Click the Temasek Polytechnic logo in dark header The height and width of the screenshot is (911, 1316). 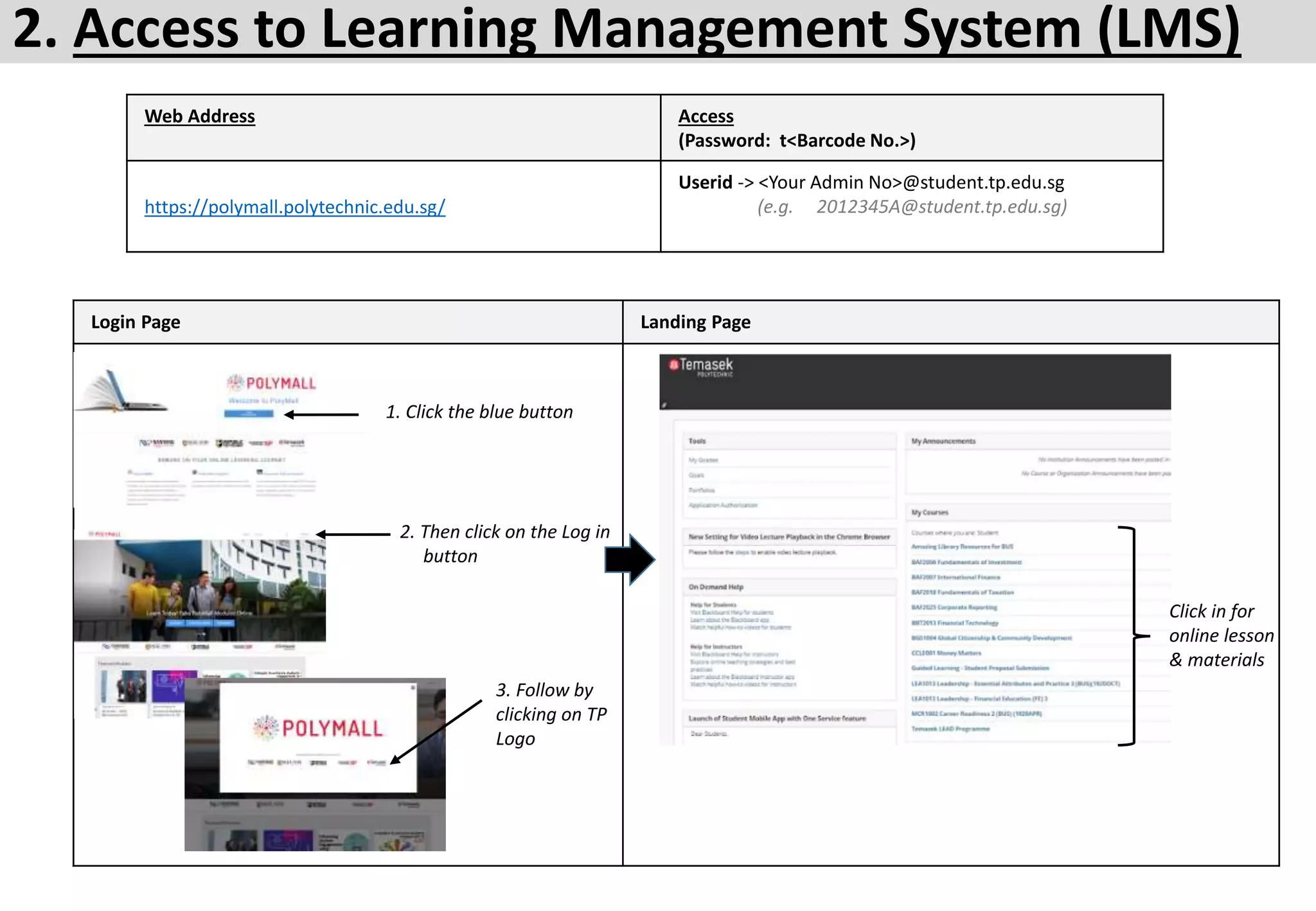(701, 367)
